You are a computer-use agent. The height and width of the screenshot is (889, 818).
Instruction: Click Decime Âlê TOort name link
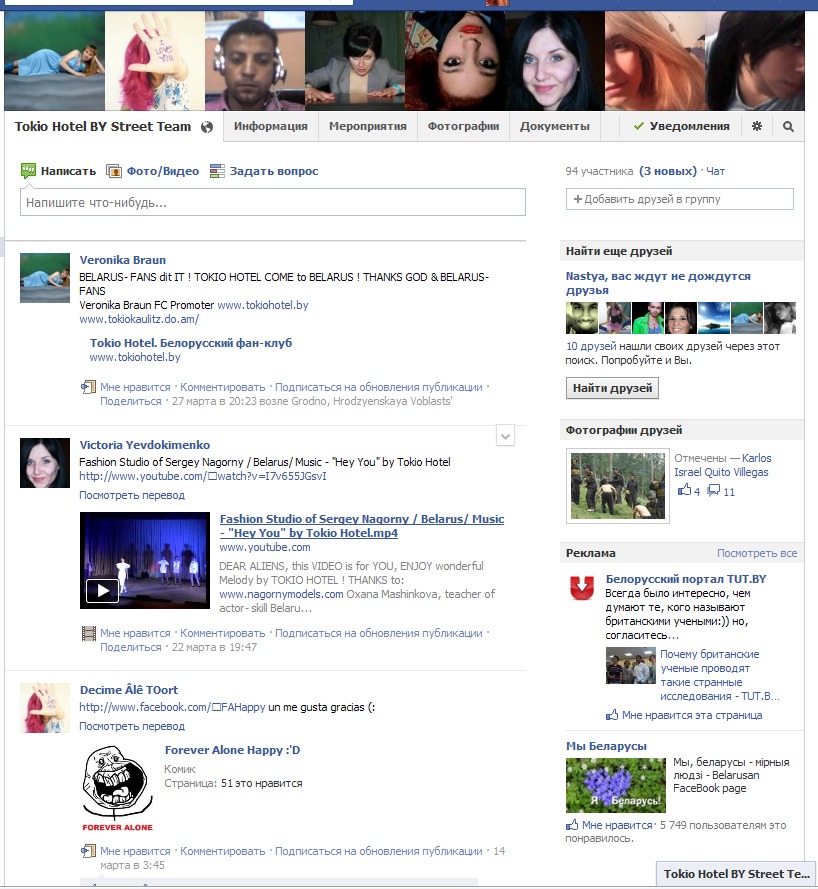[x=129, y=690]
